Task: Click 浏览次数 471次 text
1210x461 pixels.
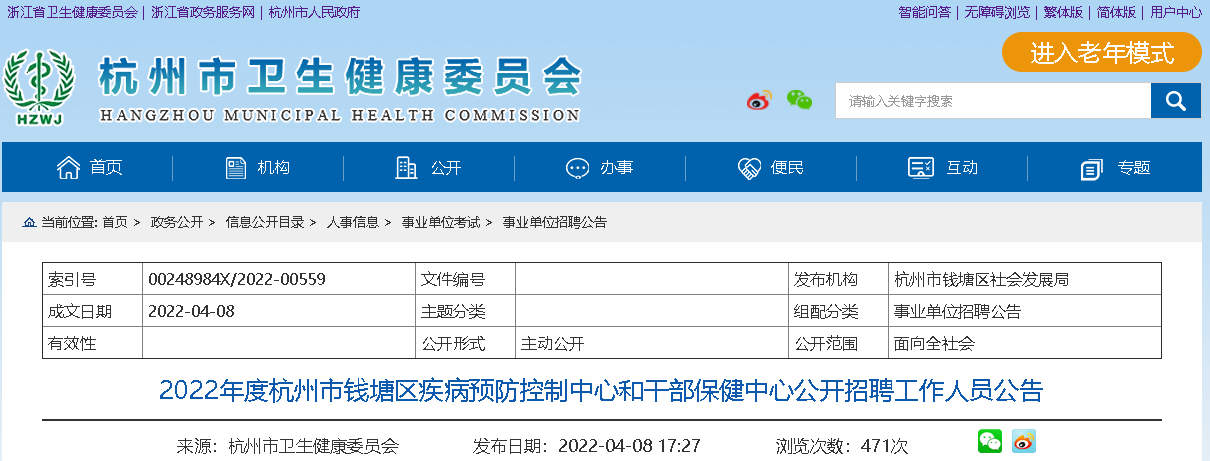Action: (x=842, y=445)
